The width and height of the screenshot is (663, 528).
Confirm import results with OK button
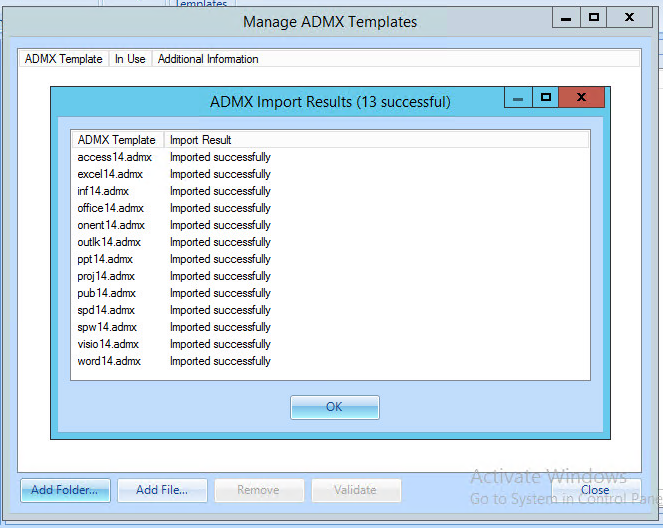pyautogui.click(x=334, y=407)
